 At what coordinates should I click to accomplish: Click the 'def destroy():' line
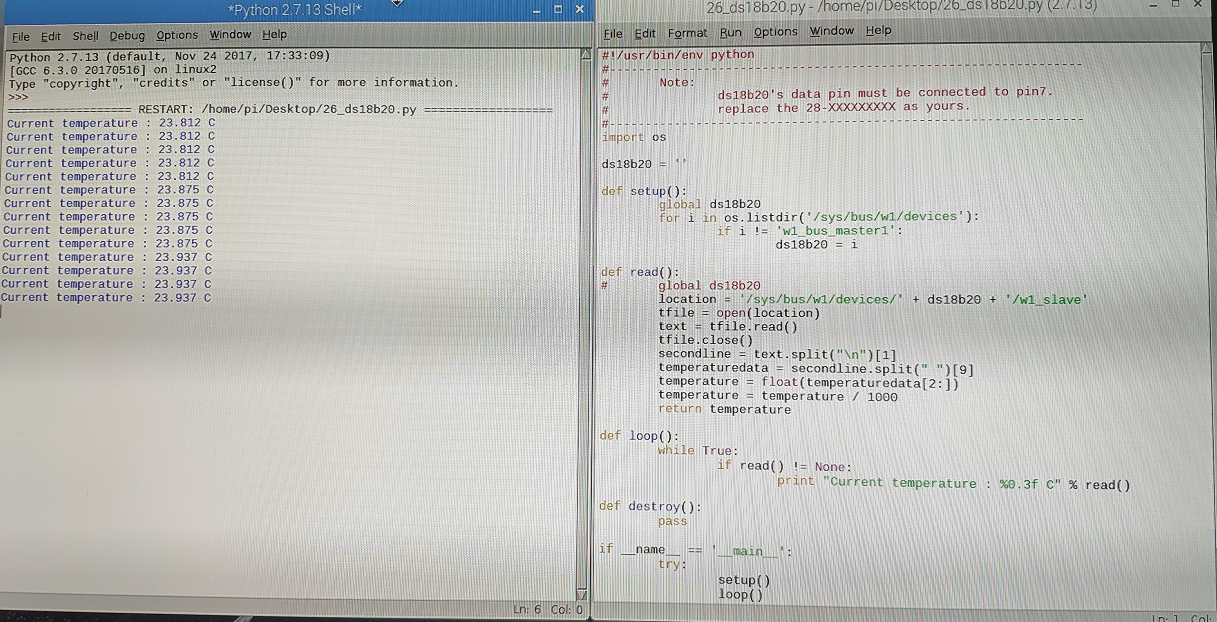point(650,506)
